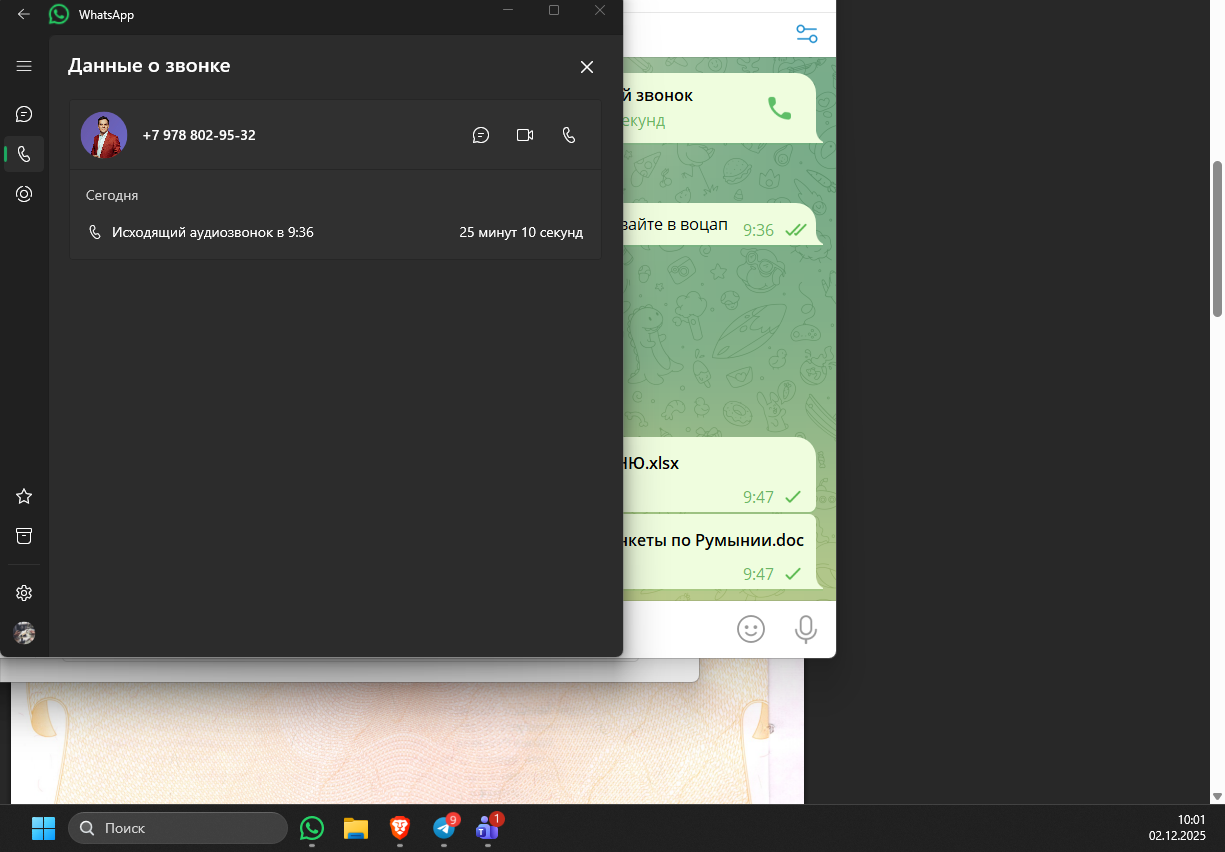Screen dimensions: 1225x852
Task: Open the Windows Start menu
Action: point(43,828)
